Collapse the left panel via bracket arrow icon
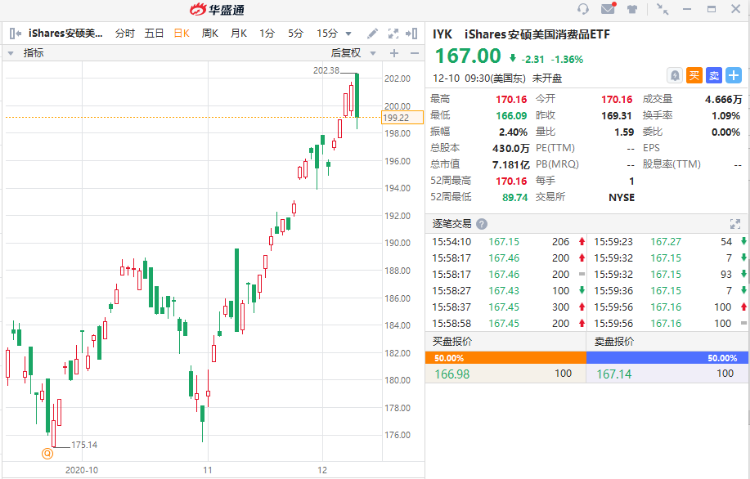 [x=15, y=33]
